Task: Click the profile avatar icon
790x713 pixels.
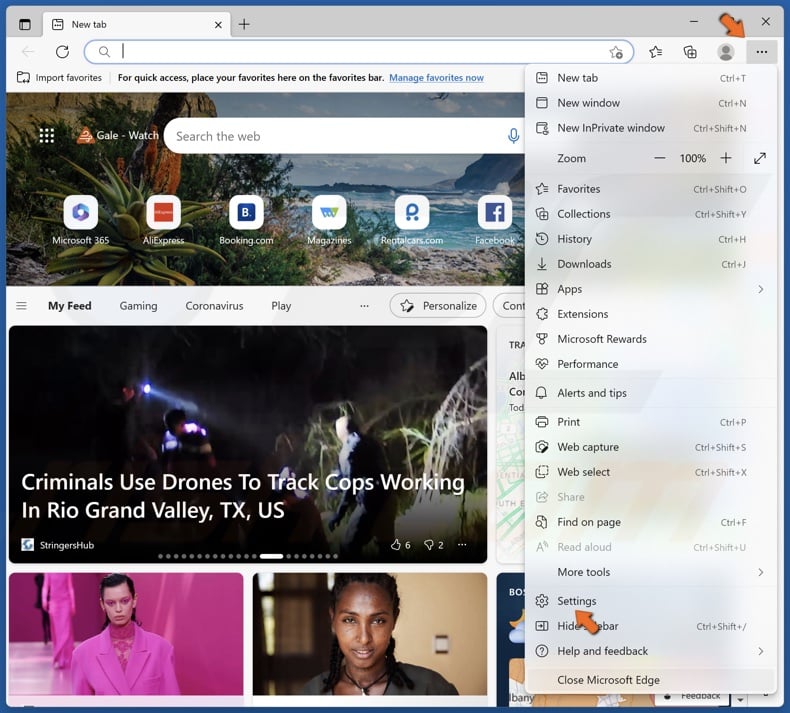Action: 726,52
